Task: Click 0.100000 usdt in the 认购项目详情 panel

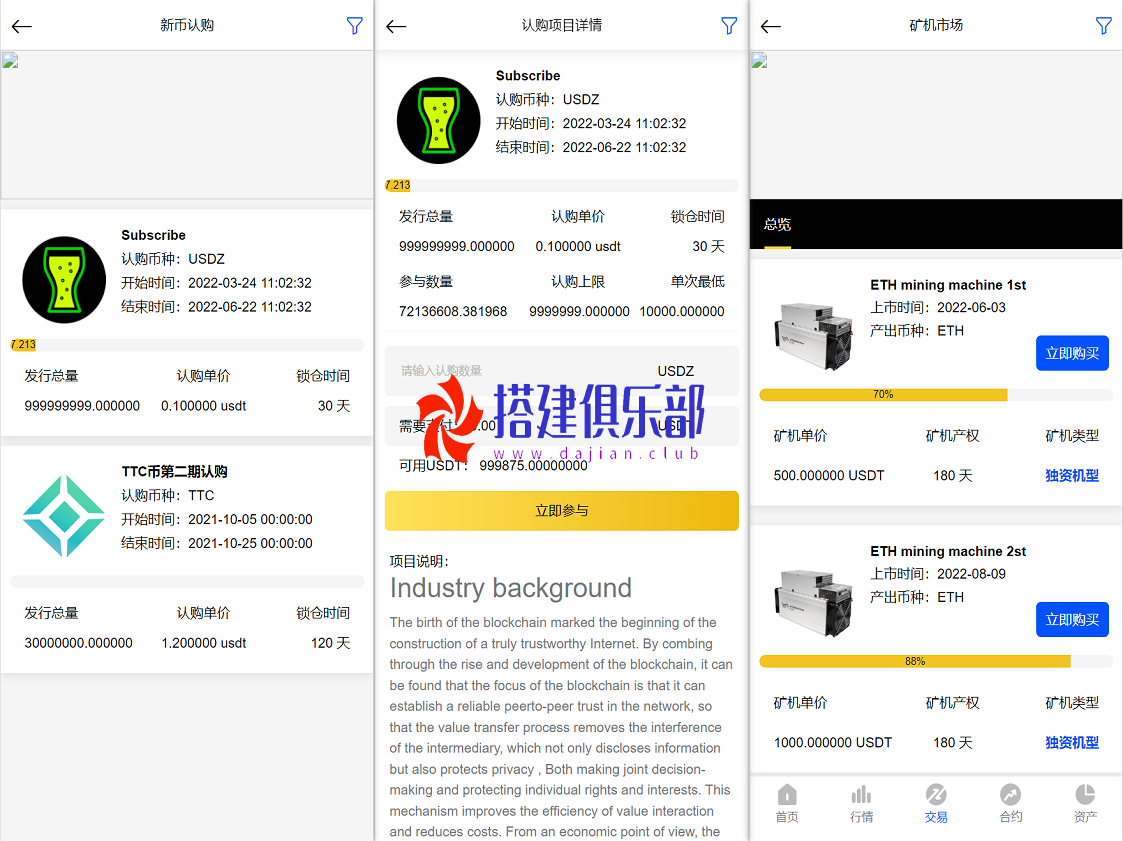Action: pyautogui.click(x=578, y=246)
